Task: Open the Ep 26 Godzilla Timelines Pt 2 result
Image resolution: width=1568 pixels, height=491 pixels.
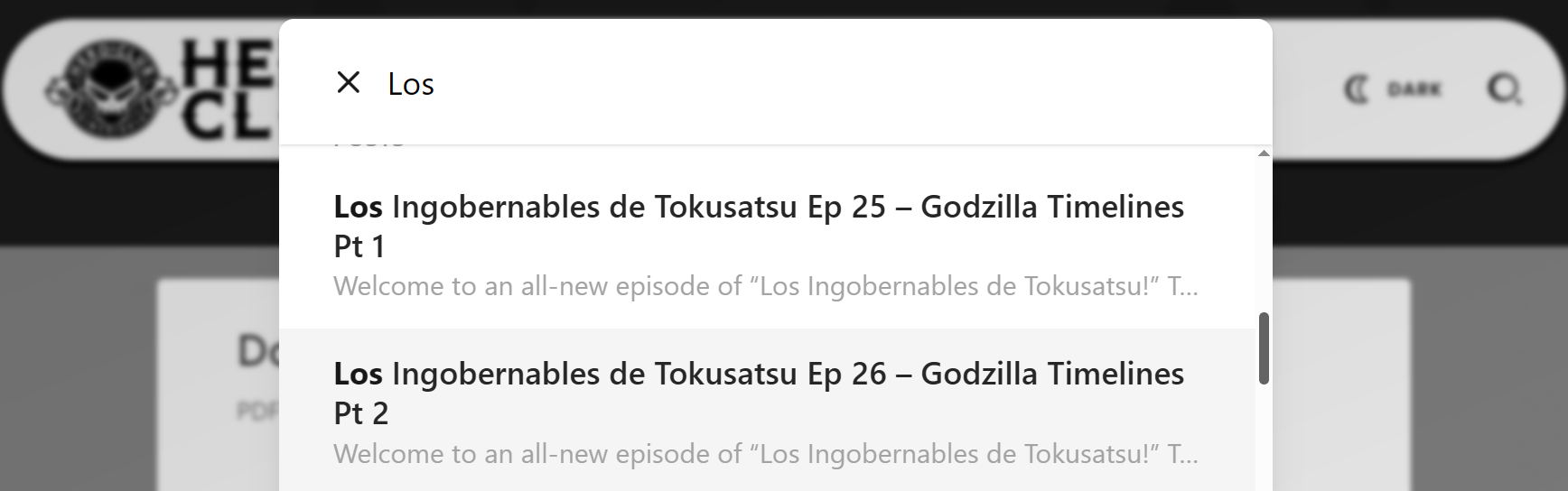Action: pos(767,412)
